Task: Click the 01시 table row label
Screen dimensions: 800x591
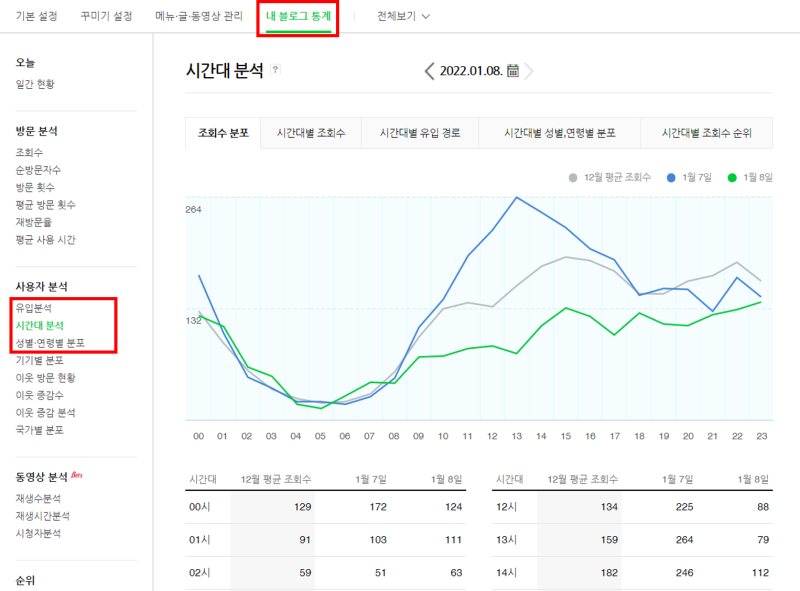Action: click(x=199, y=539)
